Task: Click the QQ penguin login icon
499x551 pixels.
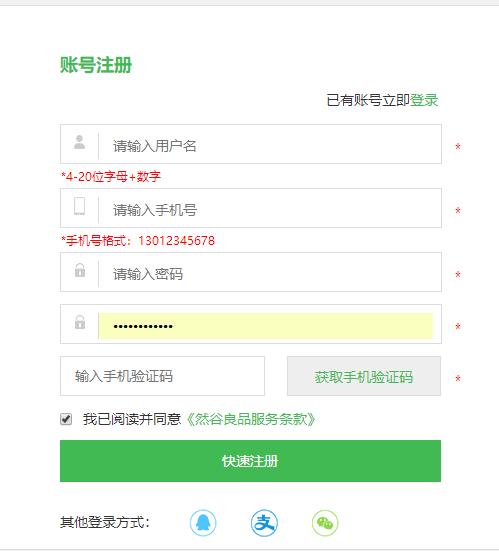Action: (x=203, y=523)
